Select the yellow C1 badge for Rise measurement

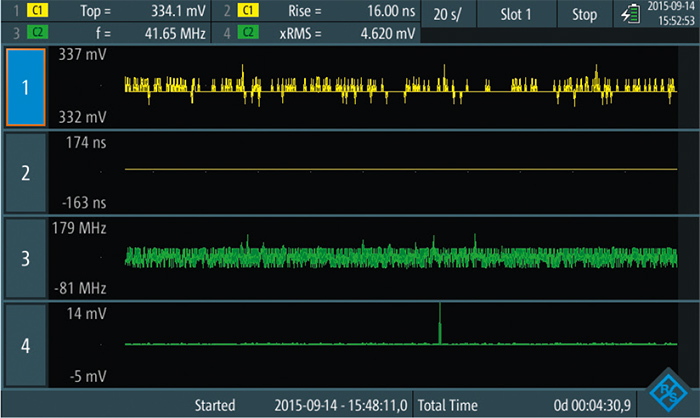click(x=247, y=12)
